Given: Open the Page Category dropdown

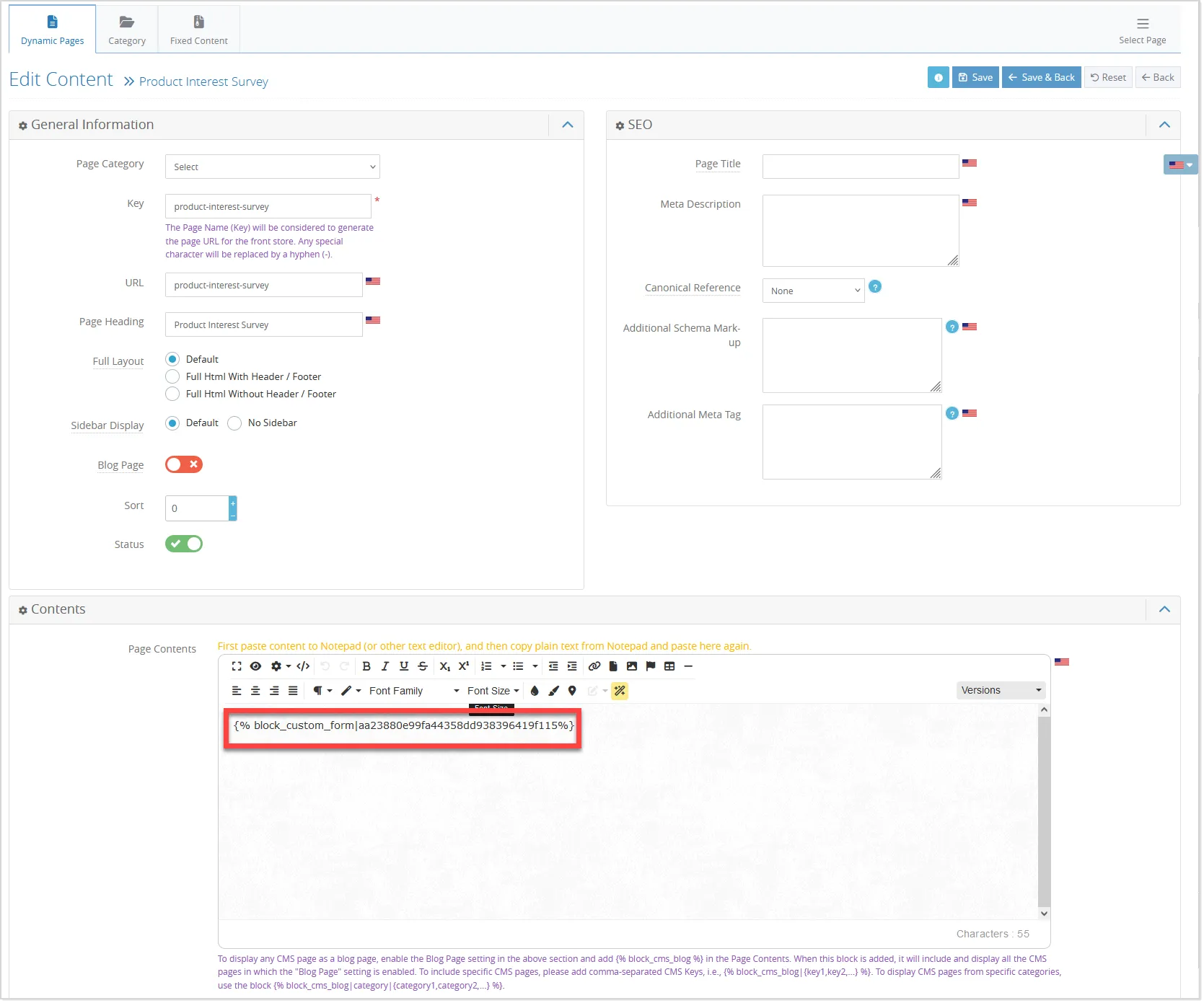Looking at the screenshot, I should coord(273,167).
